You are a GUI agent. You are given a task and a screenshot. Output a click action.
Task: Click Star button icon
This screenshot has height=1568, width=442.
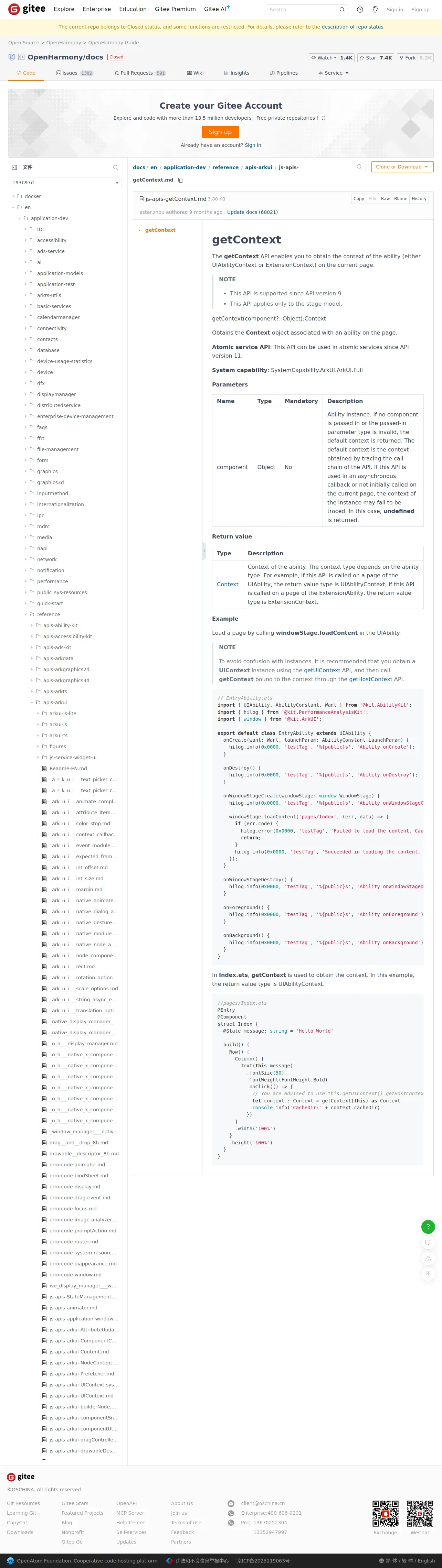pos(361,58)
